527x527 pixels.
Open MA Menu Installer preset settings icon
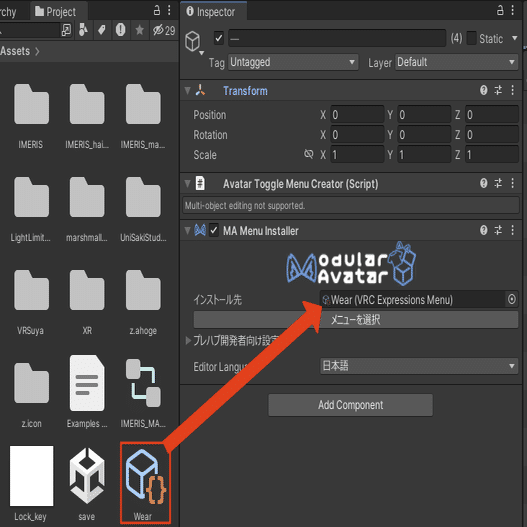coord(498,230)
